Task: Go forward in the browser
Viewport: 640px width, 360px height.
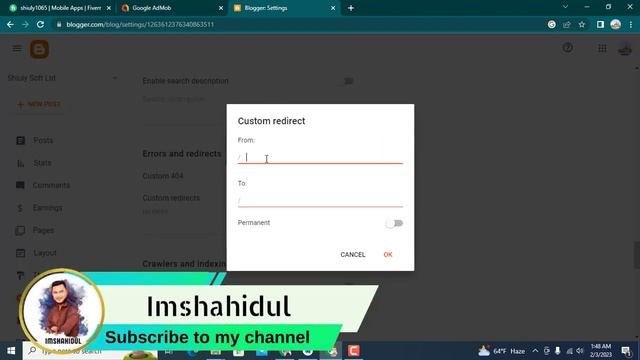Action: point(25,24)
